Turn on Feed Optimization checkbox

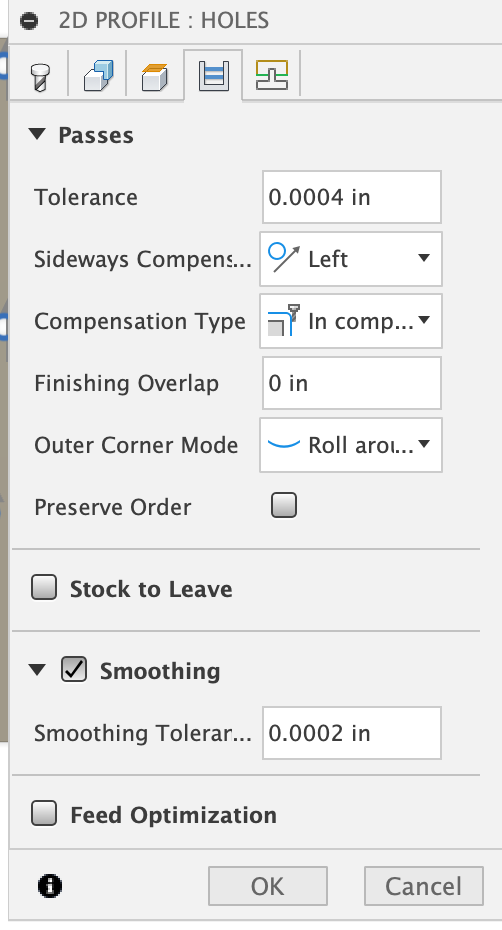click(x=44, y=814)
